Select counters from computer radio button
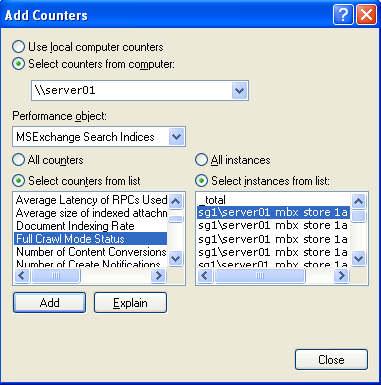The height and width of the screenshot is (385, 381). [18, 64]
